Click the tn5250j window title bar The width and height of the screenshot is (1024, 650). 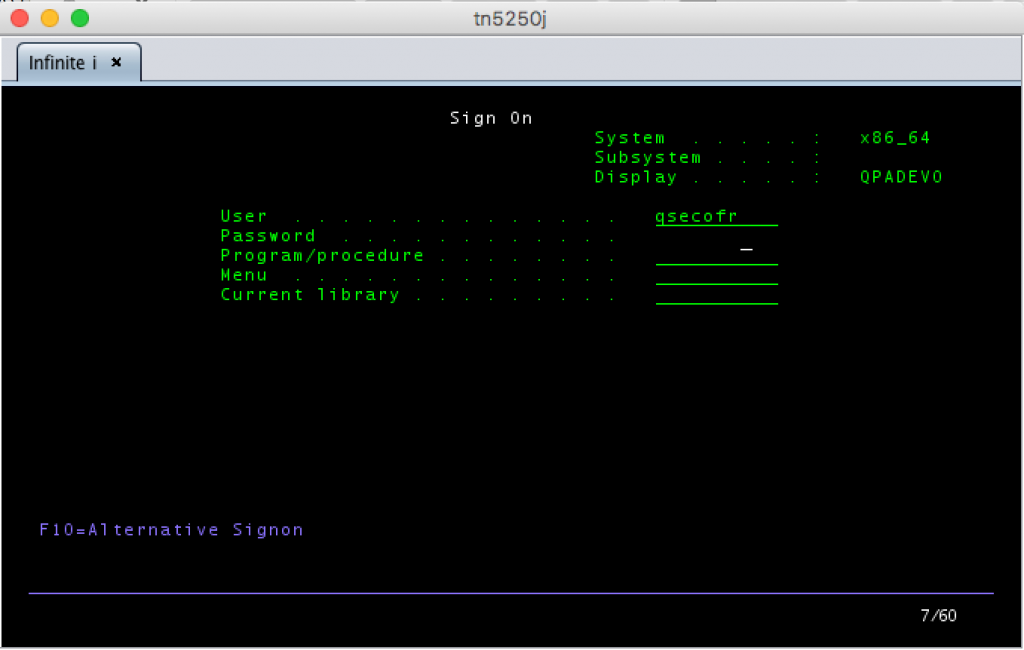512,18
